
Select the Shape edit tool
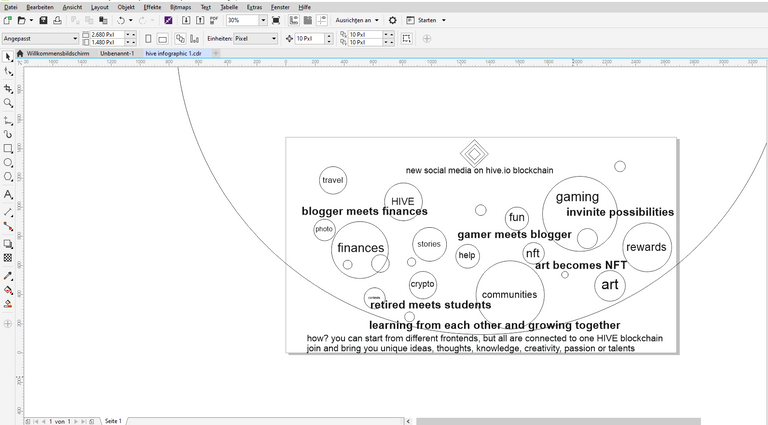click(8, 71)
